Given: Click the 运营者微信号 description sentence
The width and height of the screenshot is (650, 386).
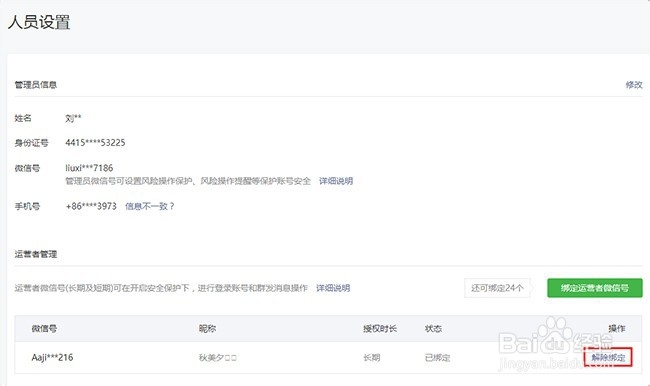Looking at the screenshot, I should pyautogui.click(x=161, y=288).
